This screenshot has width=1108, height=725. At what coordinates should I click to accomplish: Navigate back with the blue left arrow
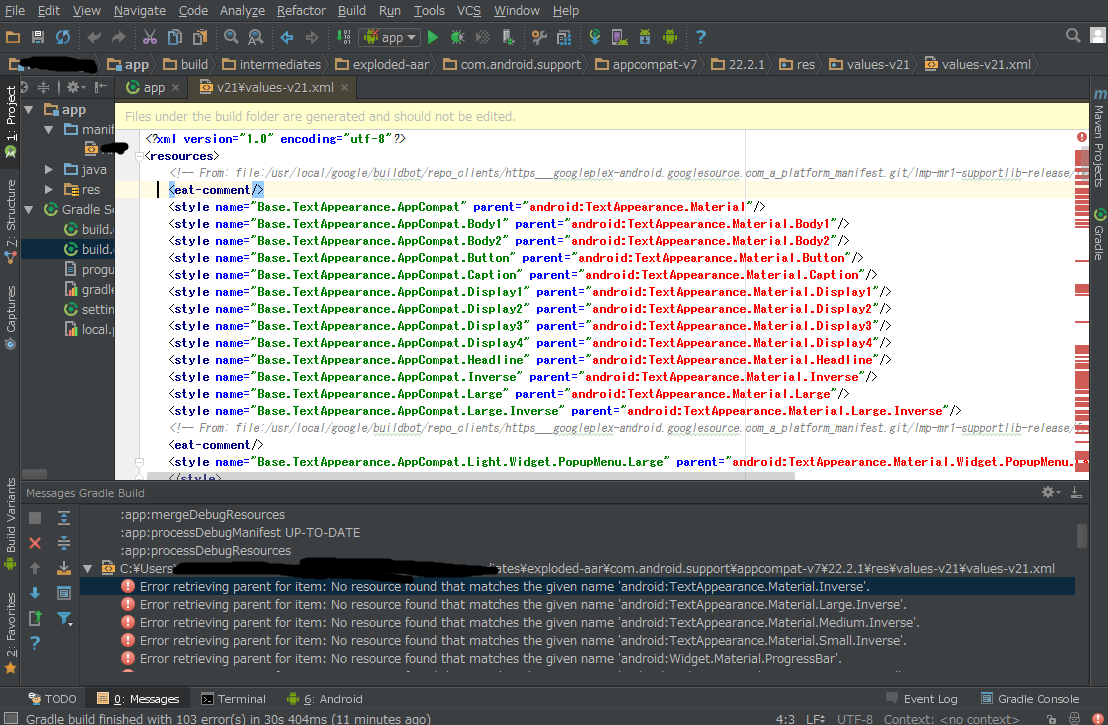click(287, 37)
